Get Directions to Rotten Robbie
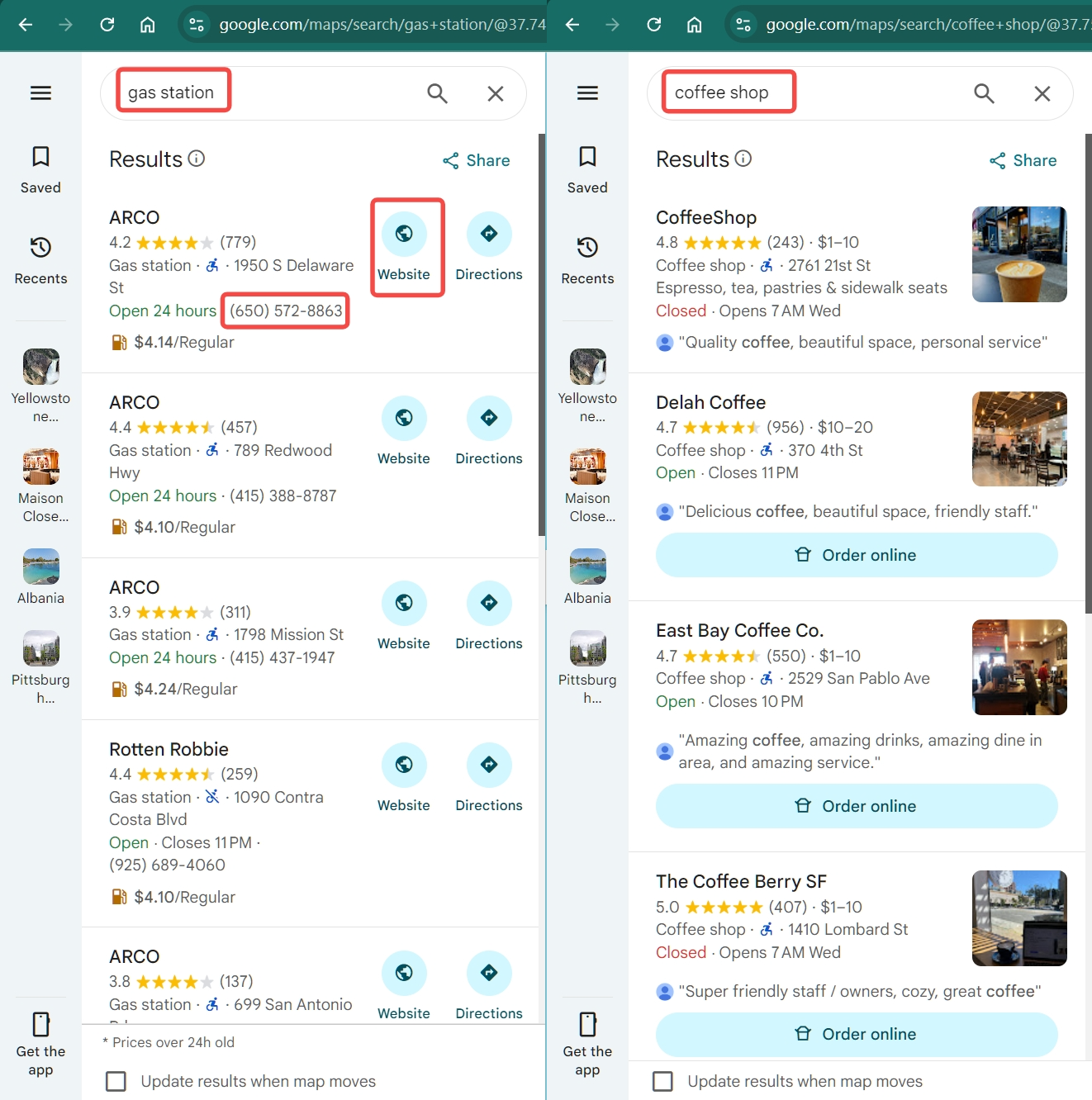Viewport: 1092px width, 1100px height. (x=489, y=778)
